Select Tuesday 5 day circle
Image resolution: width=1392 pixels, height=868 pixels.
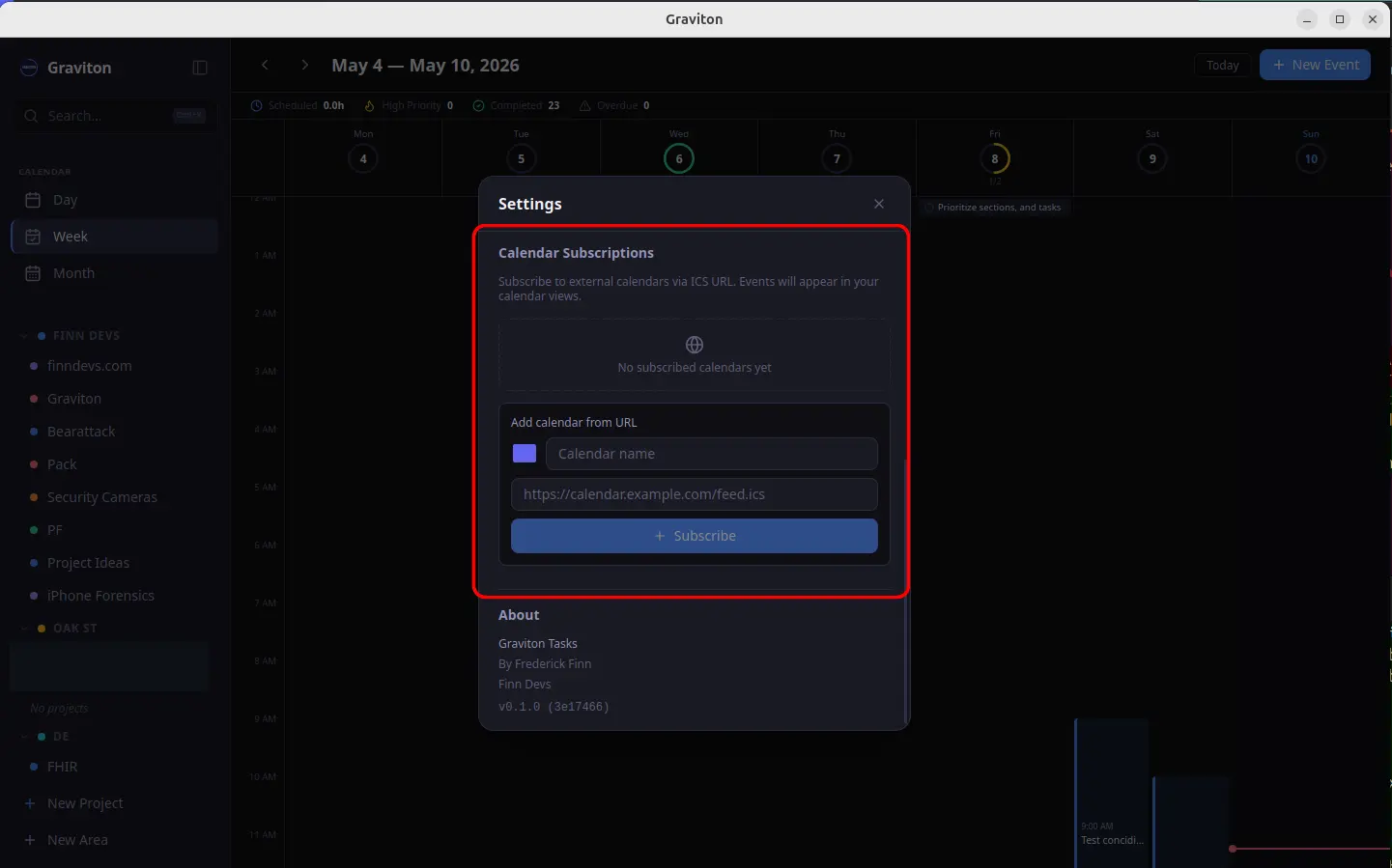click(521, 158)
